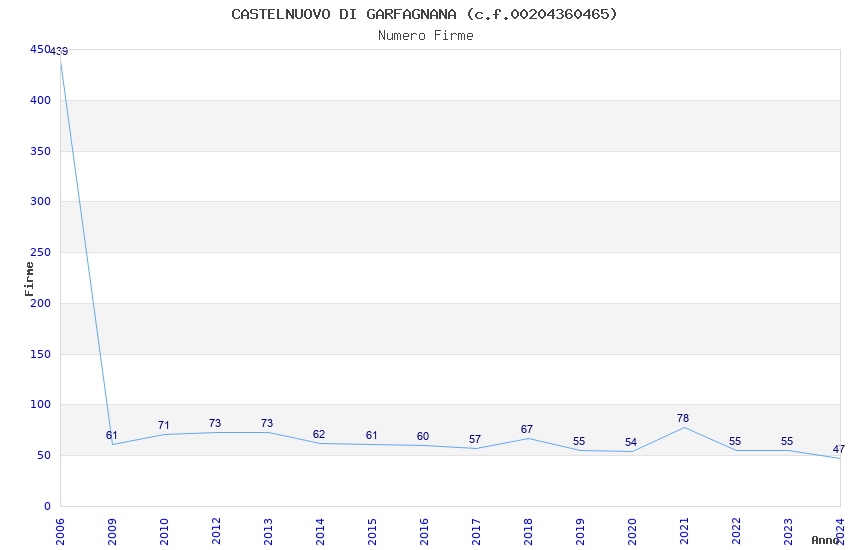
Task: Click the 2018 year label
Action: click(x=529, y=531)
